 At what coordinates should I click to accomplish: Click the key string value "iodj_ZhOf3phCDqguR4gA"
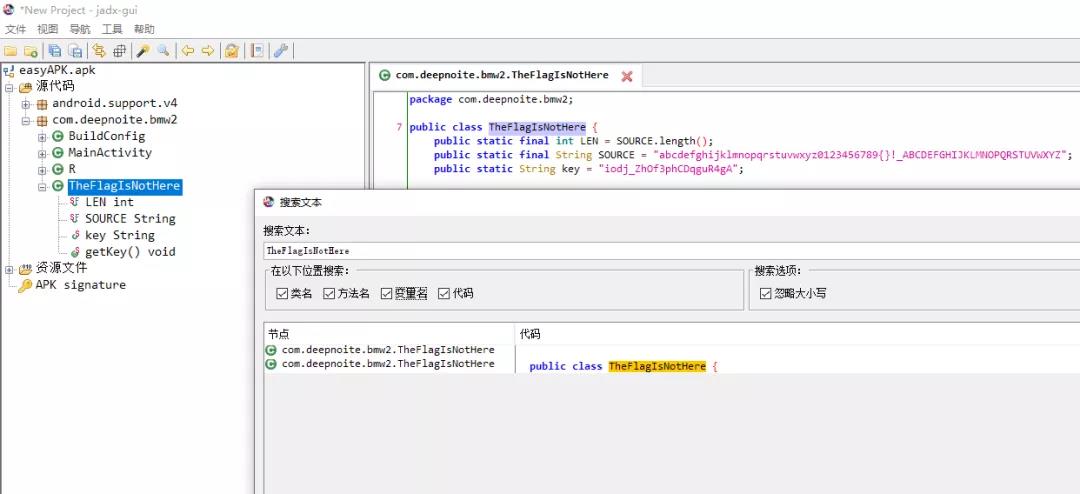coord(671,169)
